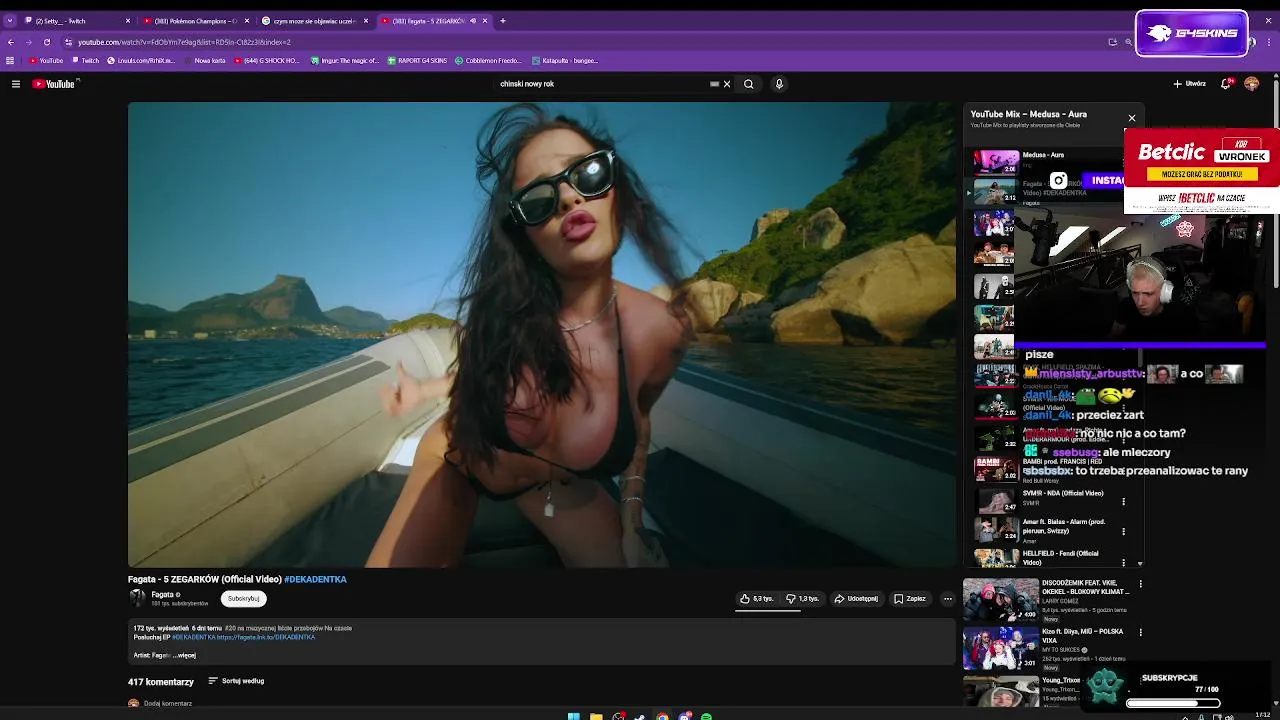The width and height of the screenshot is (1280, 720).
Task: Open Steam from the taskbar
Action: [x=640, y=716]
